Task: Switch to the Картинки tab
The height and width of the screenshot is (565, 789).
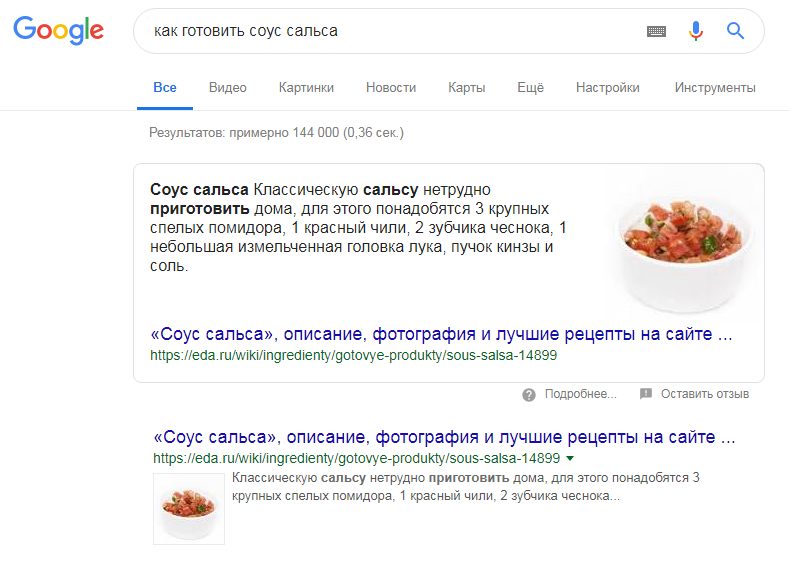Action: pos(307,88)
